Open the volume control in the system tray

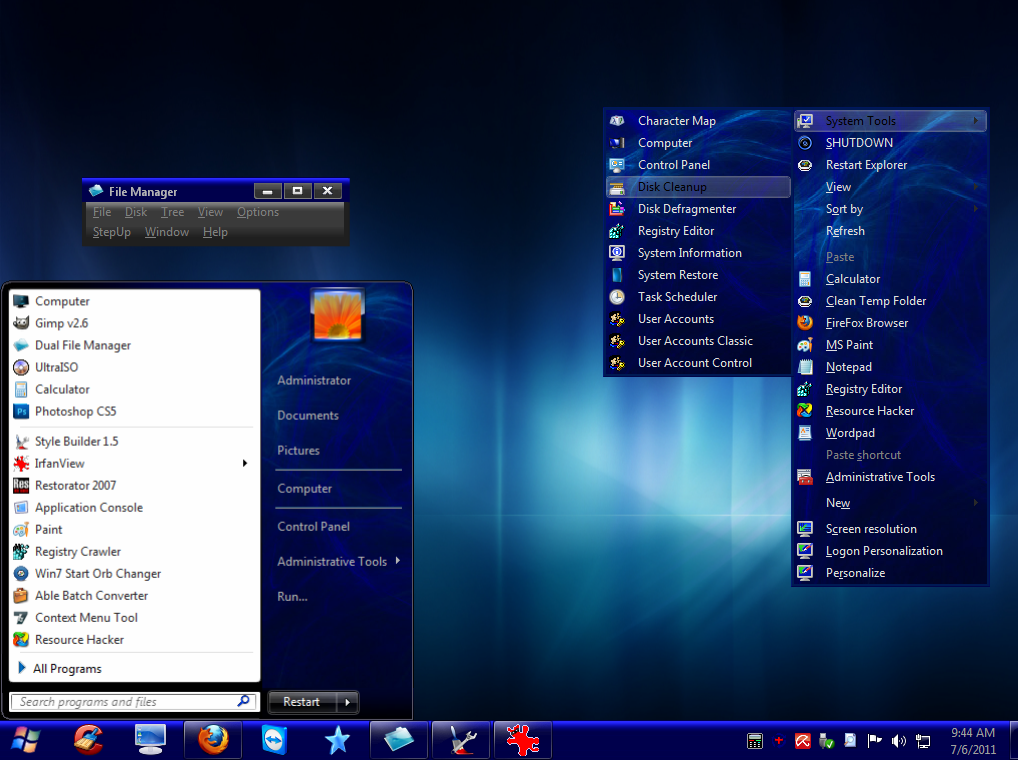899,741
